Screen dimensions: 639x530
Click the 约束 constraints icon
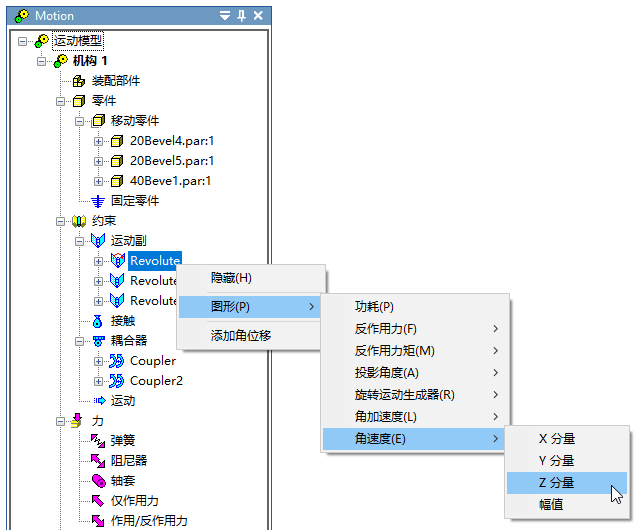point(79,221)
